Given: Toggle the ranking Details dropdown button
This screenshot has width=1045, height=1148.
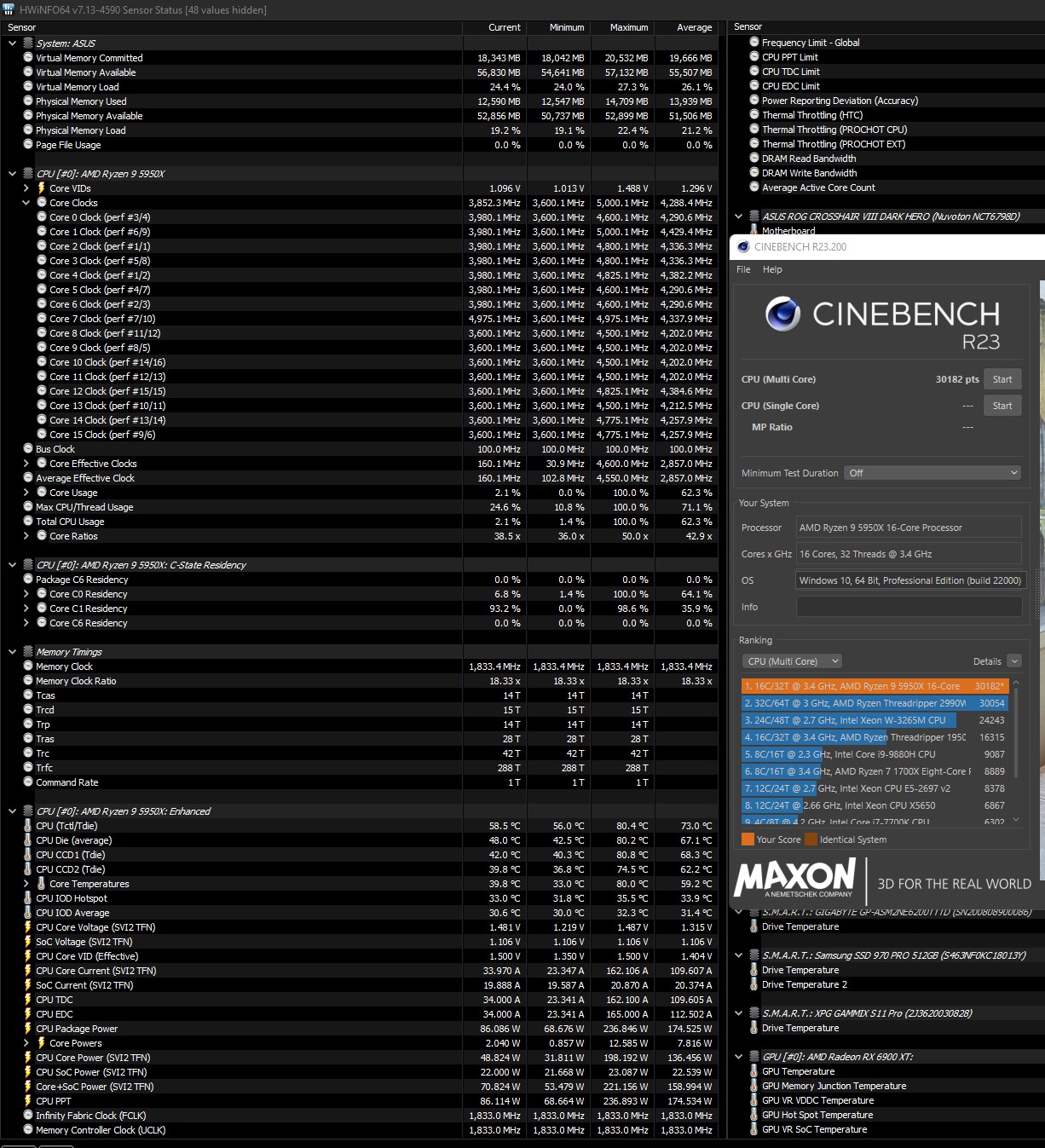Looking at the screenshot, I should [x=1013, y=661].
